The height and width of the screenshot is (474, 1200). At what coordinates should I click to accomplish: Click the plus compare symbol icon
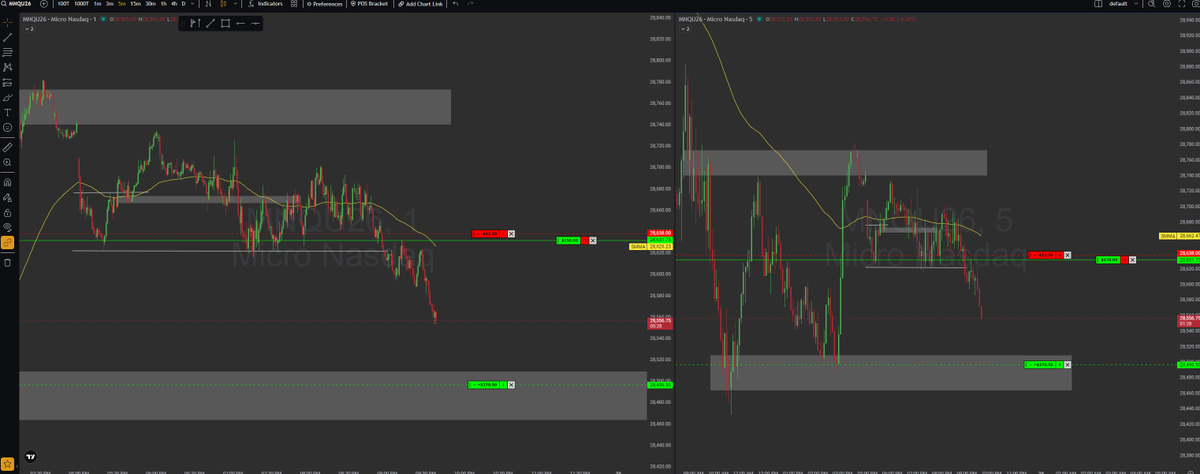(x=44, y=4)
